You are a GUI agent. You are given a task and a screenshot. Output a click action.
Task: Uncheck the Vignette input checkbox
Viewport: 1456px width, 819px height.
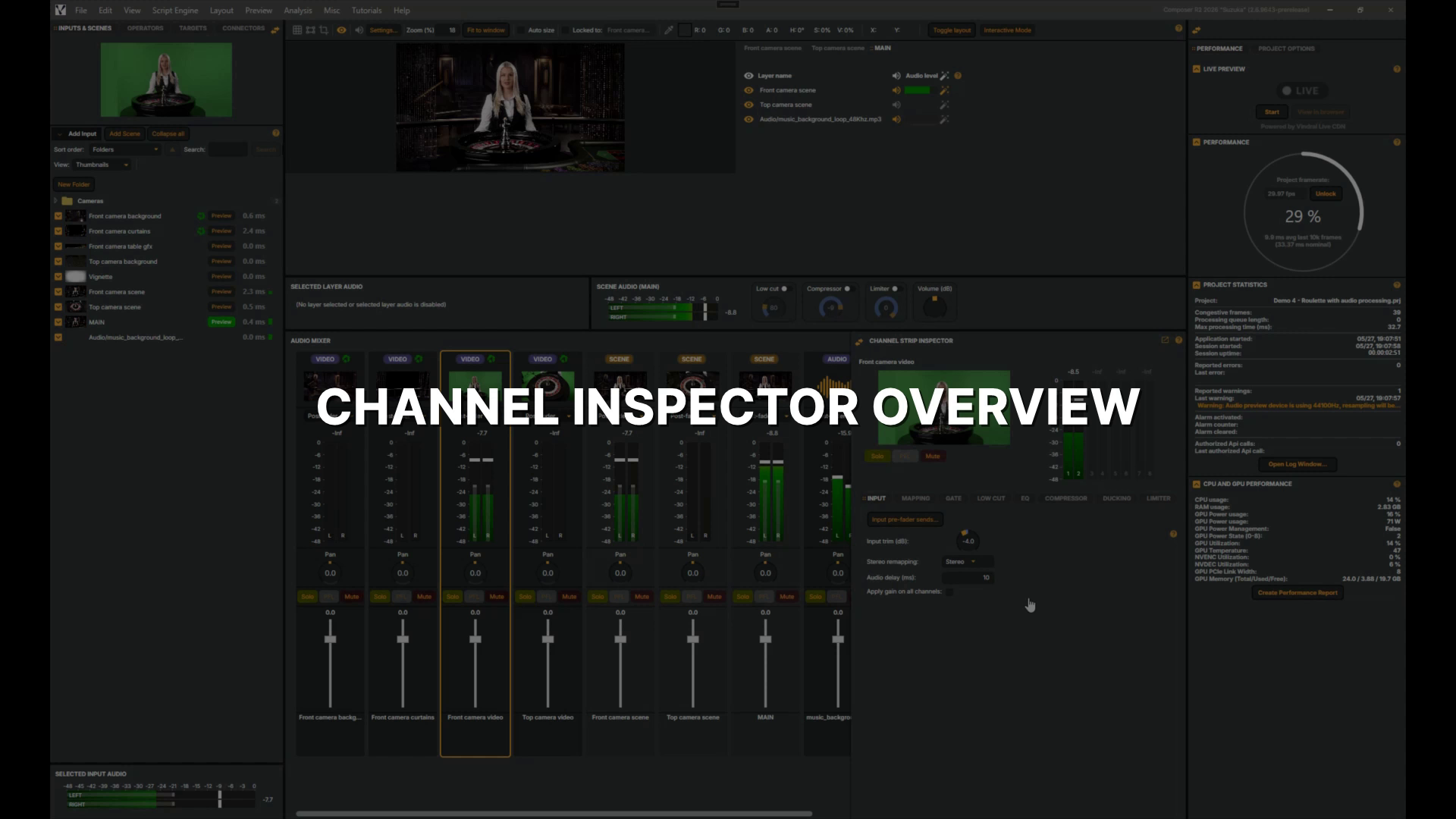tap(58, 277)
